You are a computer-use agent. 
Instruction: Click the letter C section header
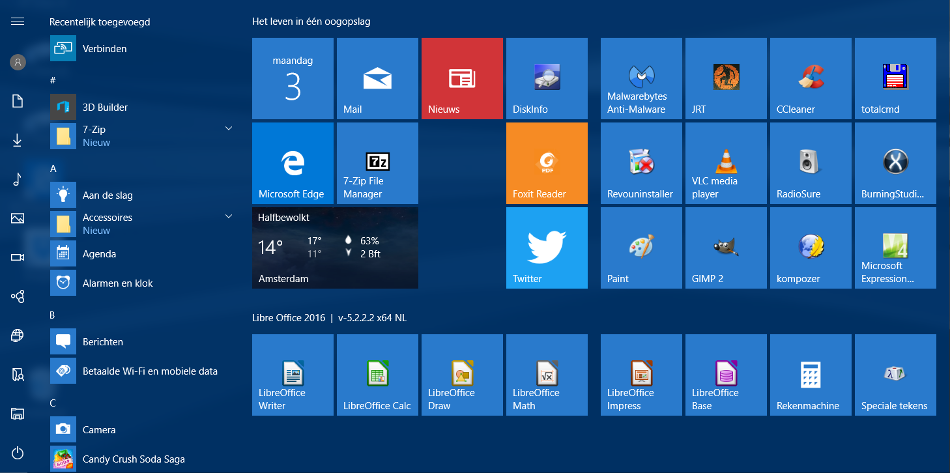(53, 403)
